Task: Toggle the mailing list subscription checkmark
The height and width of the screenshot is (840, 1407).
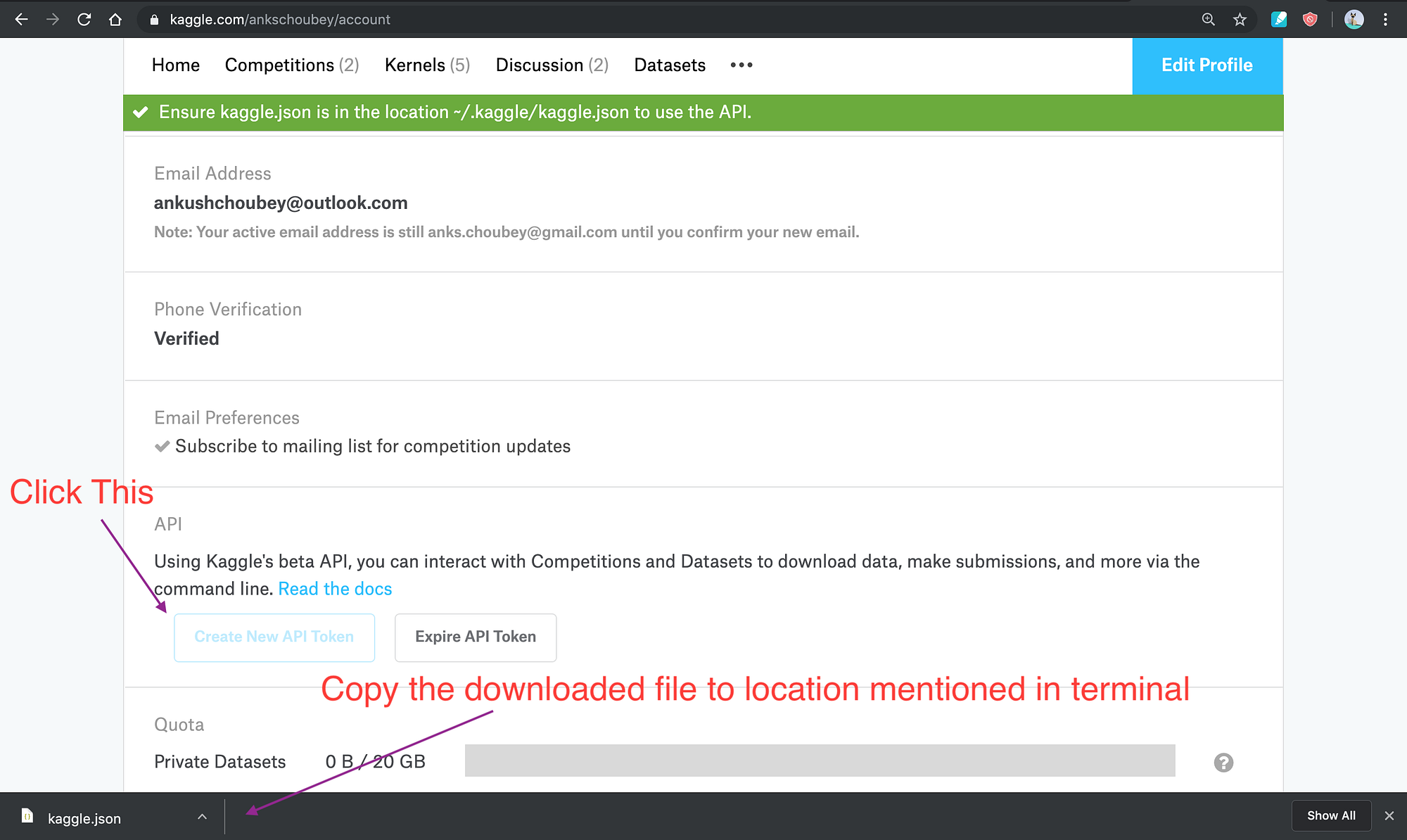Action: pos(163,446)
